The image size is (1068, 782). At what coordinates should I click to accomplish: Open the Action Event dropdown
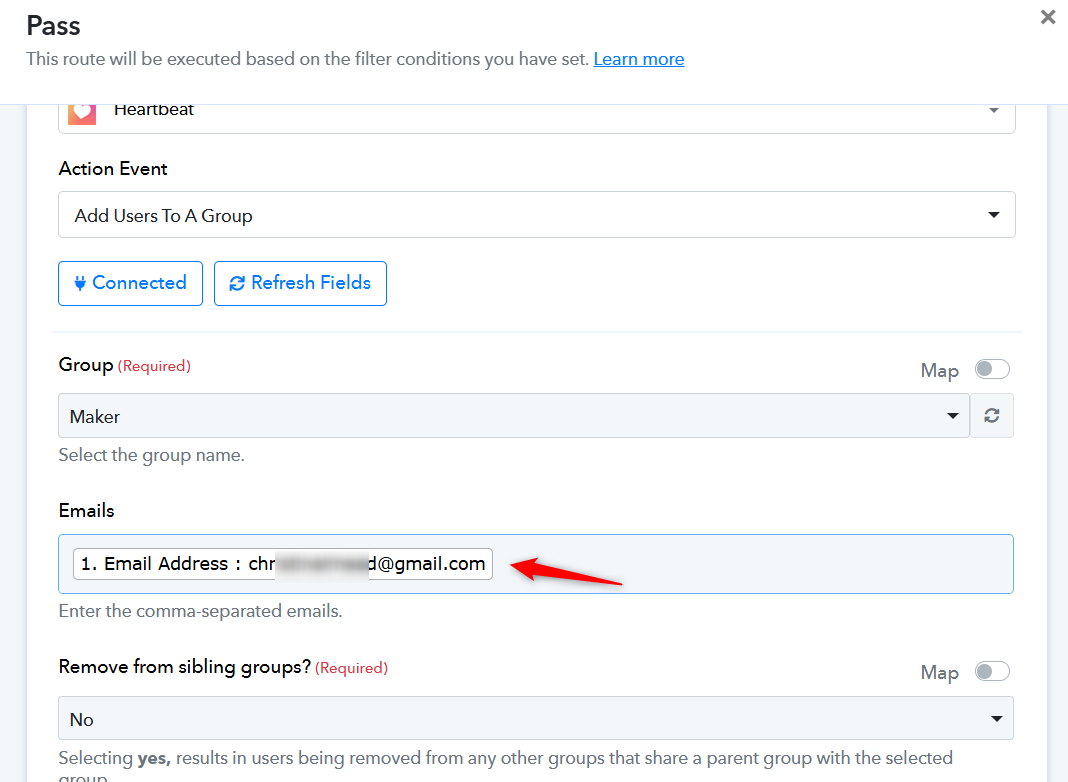[537, 215]
